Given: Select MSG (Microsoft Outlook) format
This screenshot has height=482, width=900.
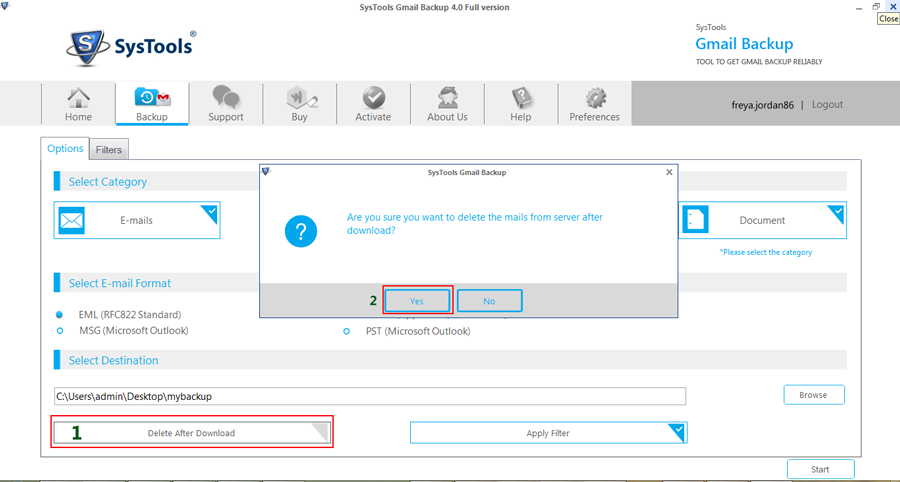Looking at the screenshot, I should tap(59, 331).
